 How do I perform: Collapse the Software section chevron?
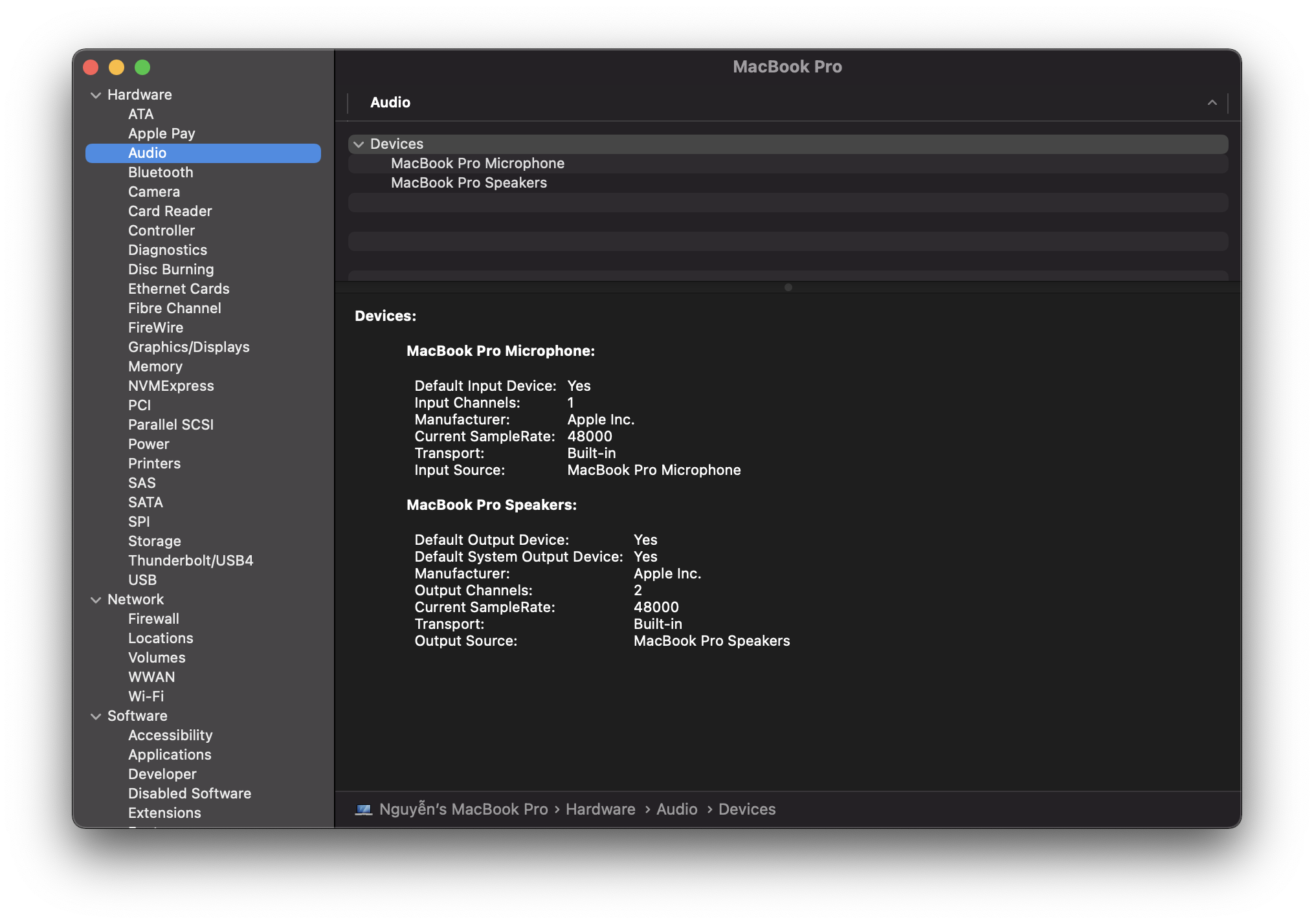pos(96,716)
